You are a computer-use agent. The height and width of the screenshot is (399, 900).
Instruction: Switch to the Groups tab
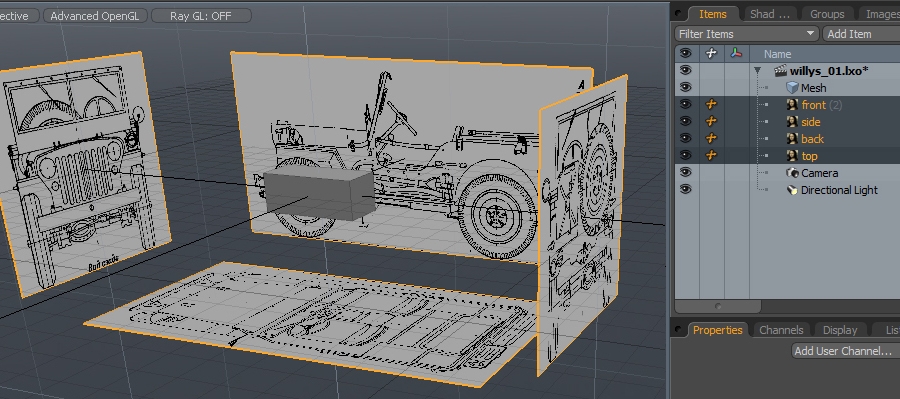pos(827,14)
